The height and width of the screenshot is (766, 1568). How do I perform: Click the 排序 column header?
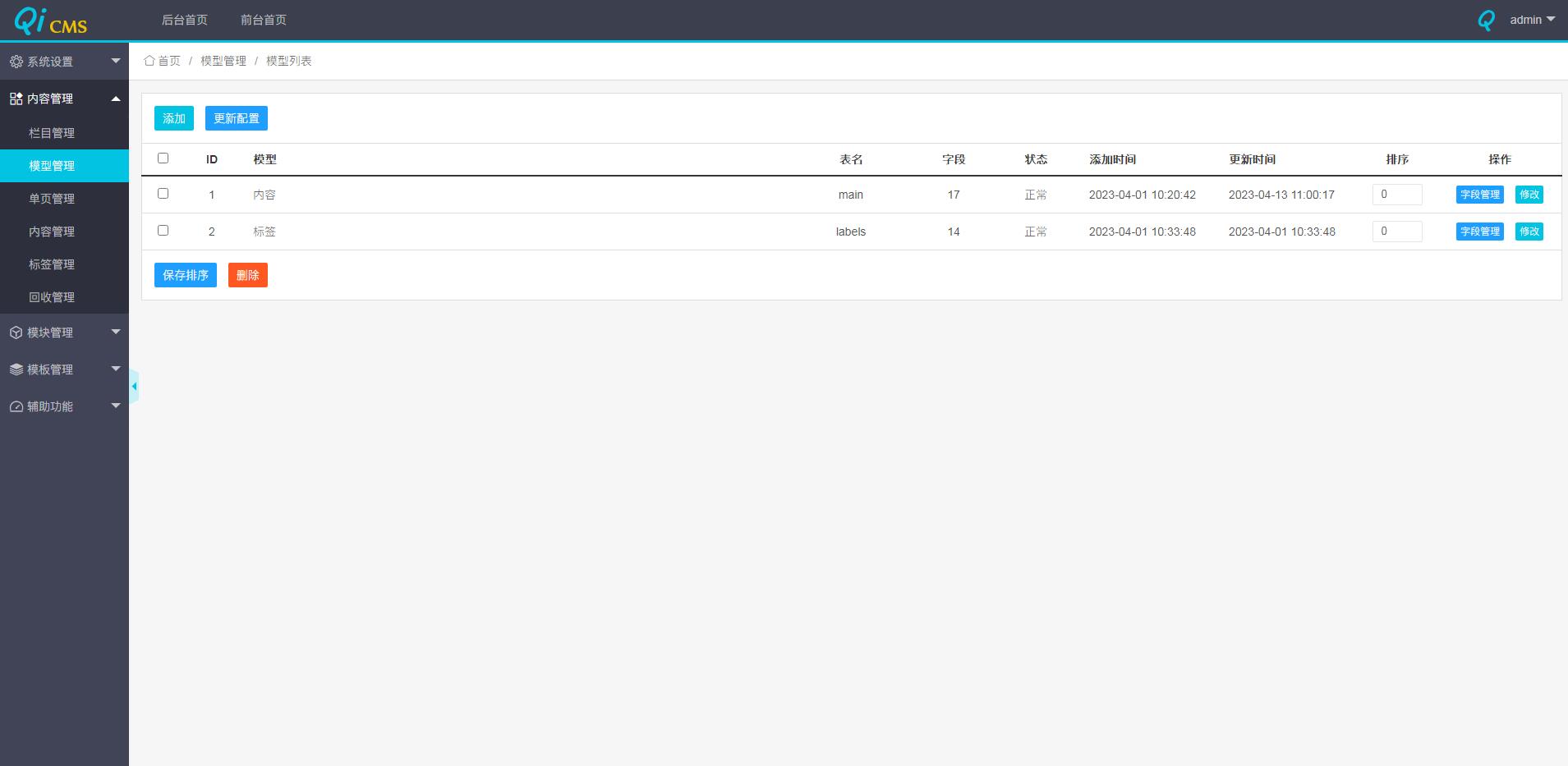tap(1397, 159)
